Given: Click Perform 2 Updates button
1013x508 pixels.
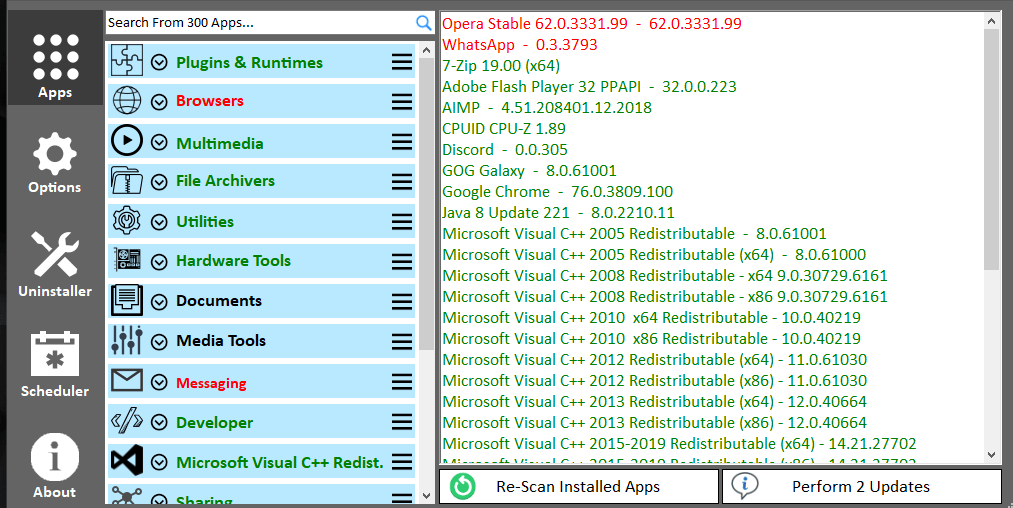Looking at the screenshot, I should [x=862, y=486].
